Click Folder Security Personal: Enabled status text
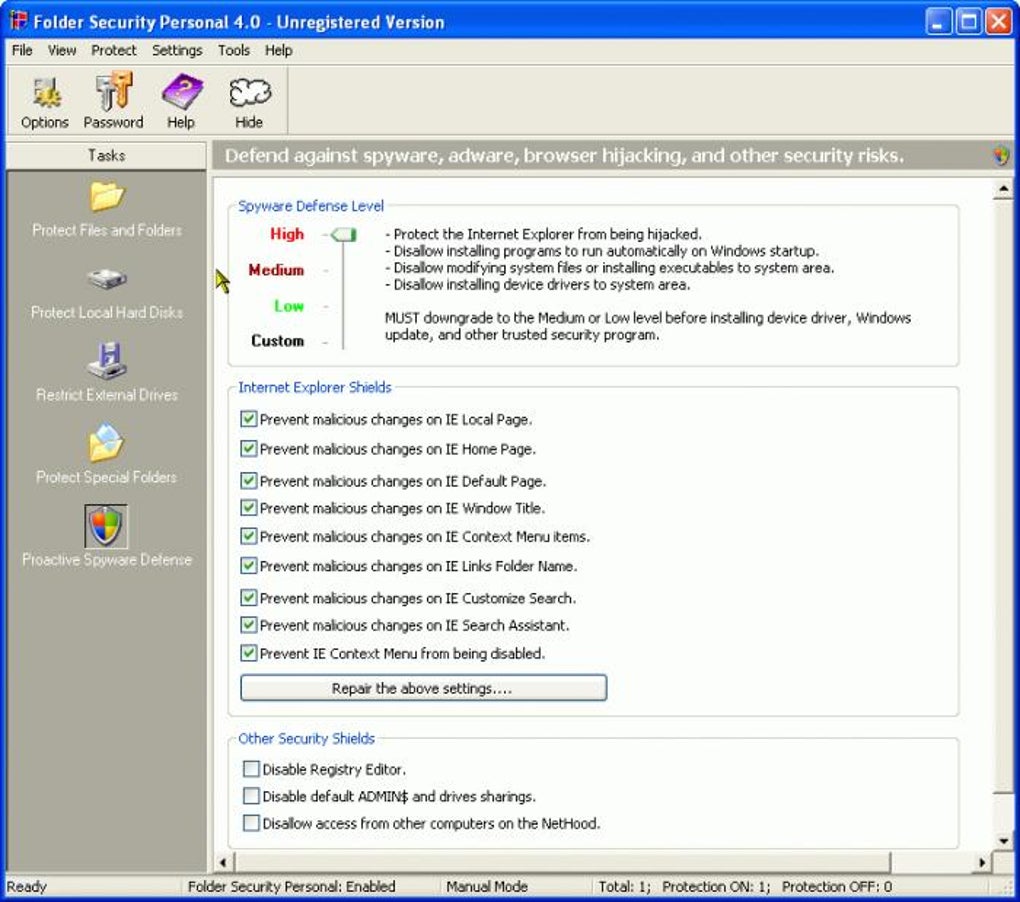The height and width of the screenshot is (902, 1020). 291,886
